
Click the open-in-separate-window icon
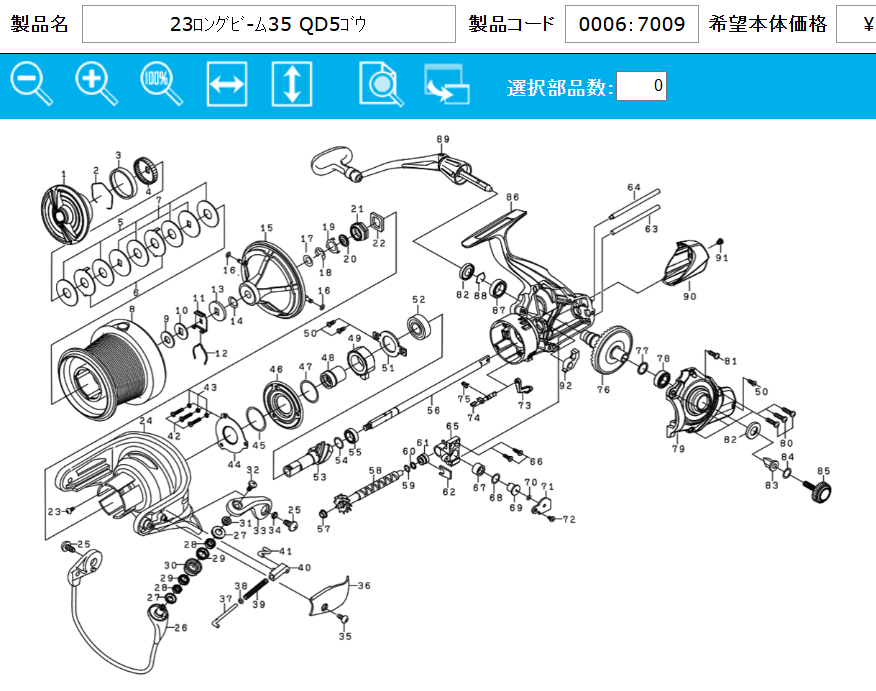(x=446, y=84)
